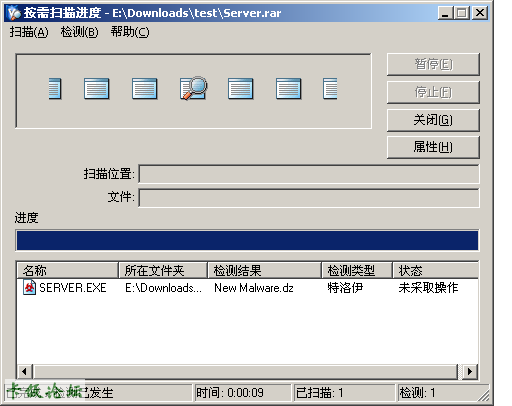This screenshot has height=406, width=512.
Task: Click the disabled 停止(F) button
Action: pyautogui.click(x=433, y=92)
